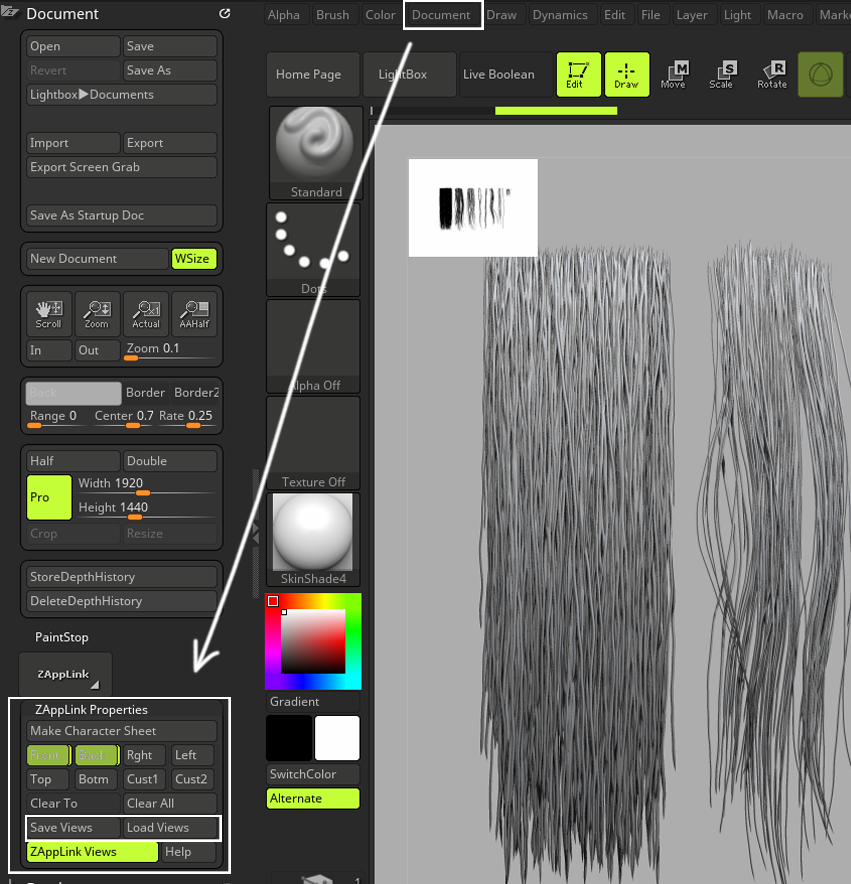Image resolution: width=851 pixels, height=884 pixels.
Task: Click the Actual size icon
Action: tap(146, 314)
